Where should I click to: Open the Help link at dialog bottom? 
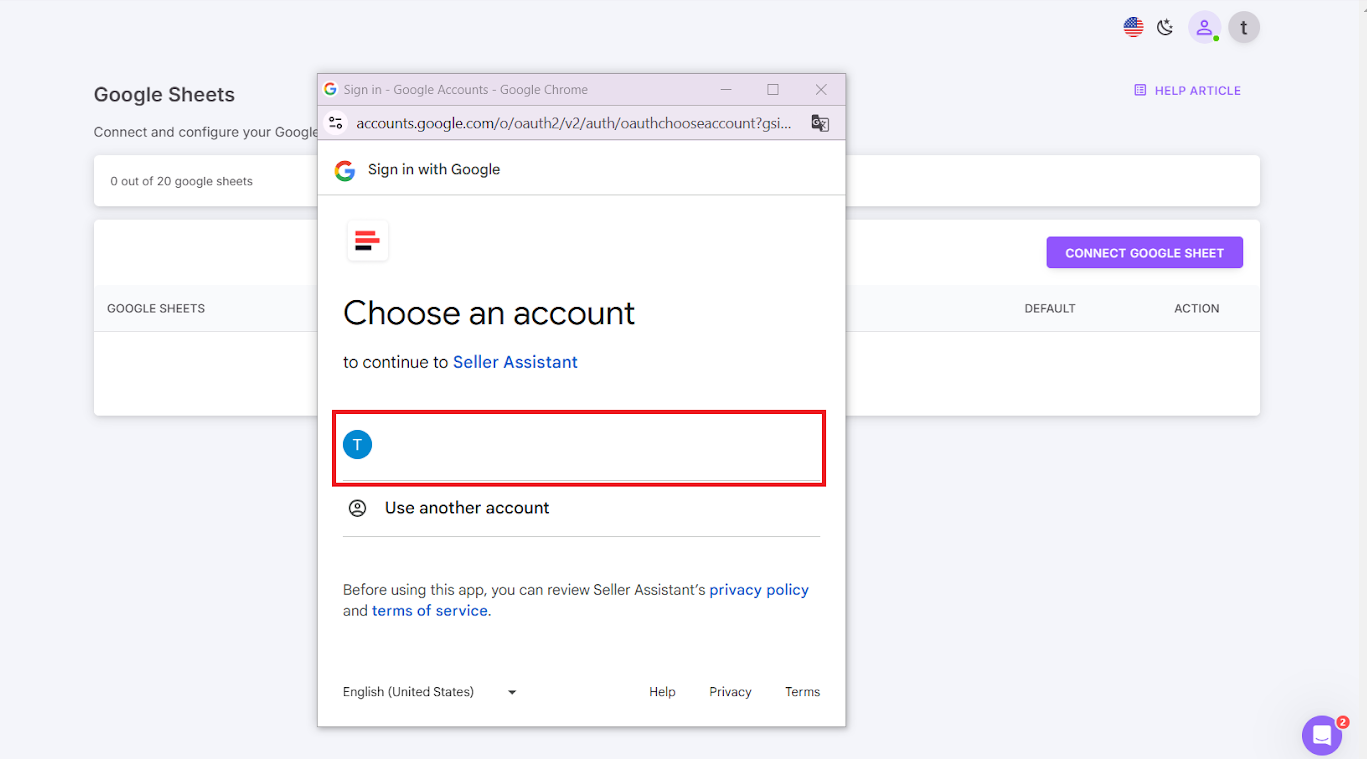tap(662, 691)
